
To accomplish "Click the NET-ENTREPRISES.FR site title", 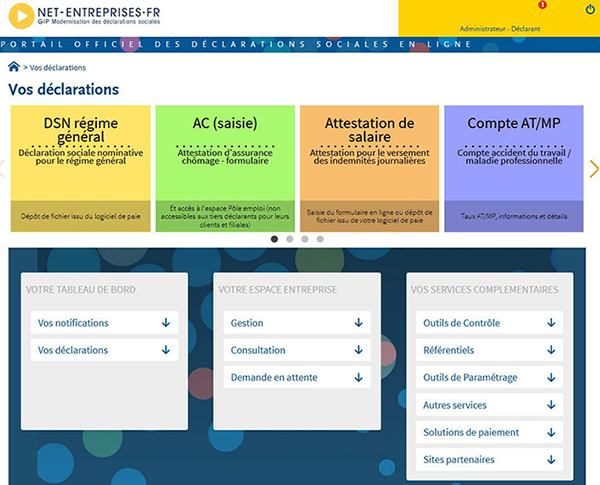I will click(x=99, y=12).
